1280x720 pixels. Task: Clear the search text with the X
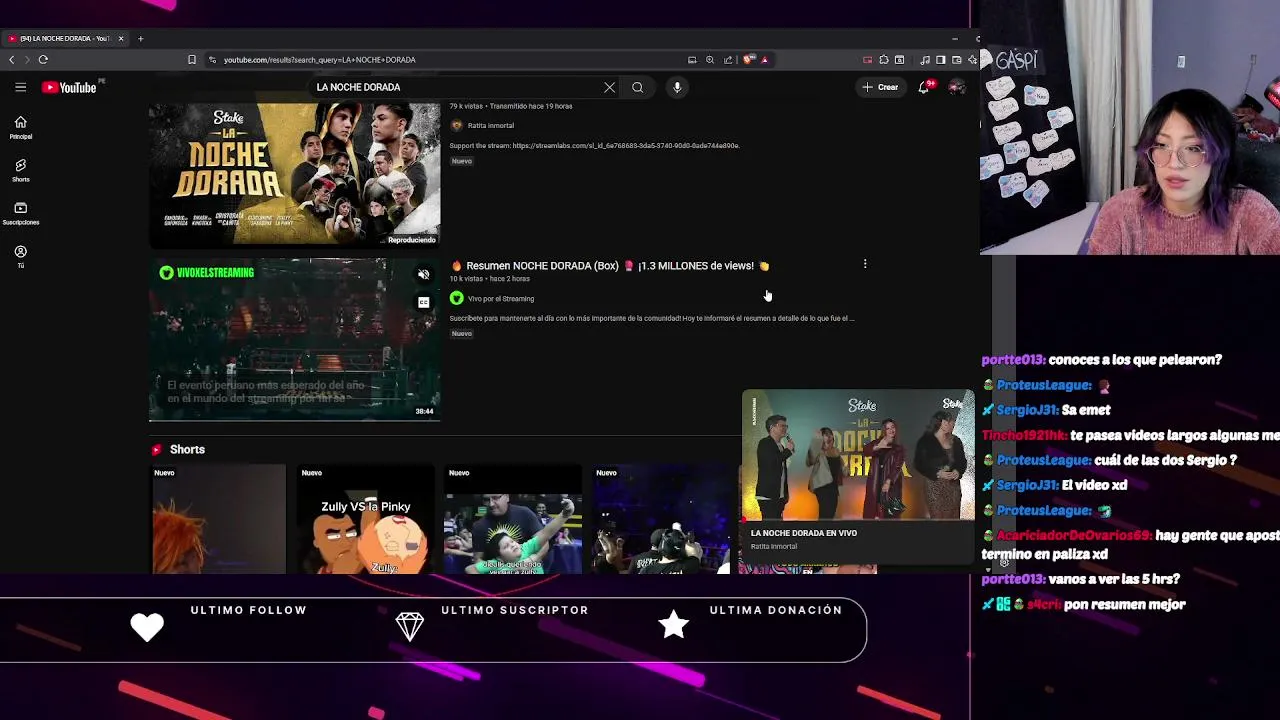click(x=609, y=87)
